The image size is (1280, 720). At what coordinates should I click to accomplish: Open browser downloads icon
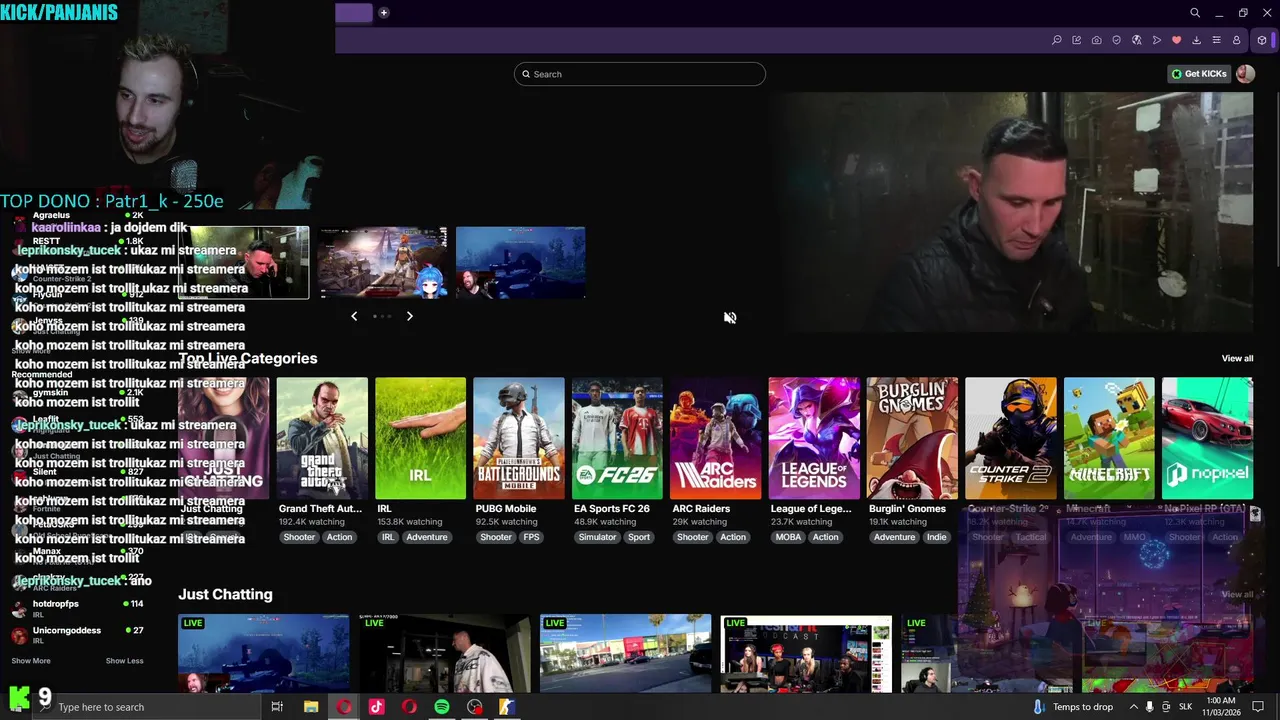(1197, 40)
